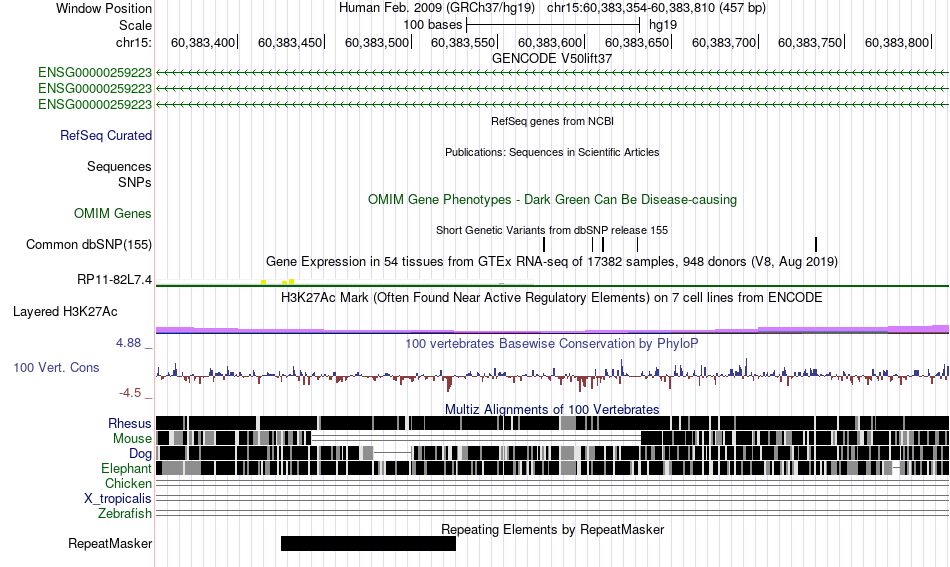Image resolution: width=950 pixels, height=567 pixels.
Task: Click the leftmost dbSNP variant tick
Action: [544, 245]
